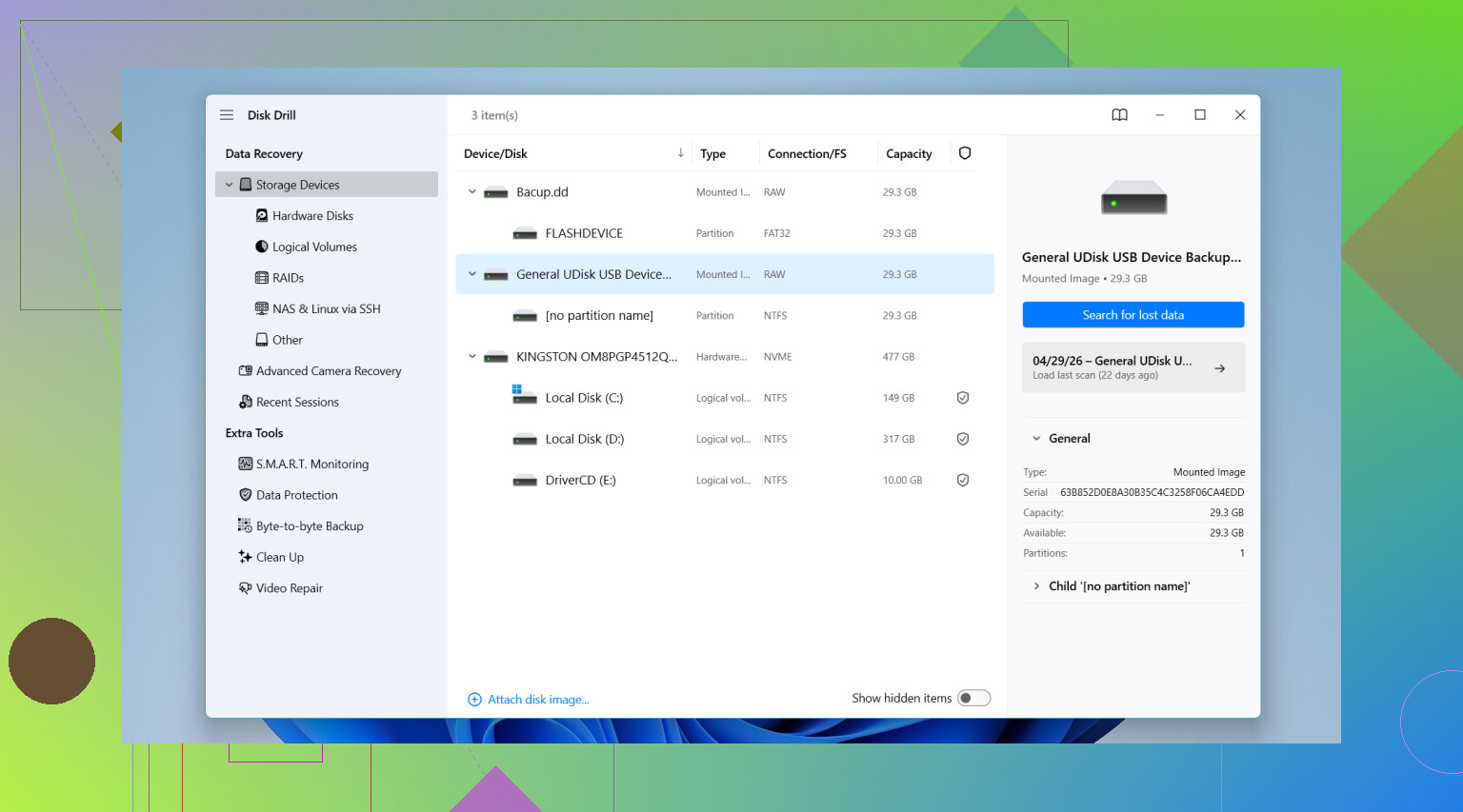This screenshot has width=1463, height=812.
Task: Open S.M.A.R.T. Monitoring tool
Action: (312, 464)
